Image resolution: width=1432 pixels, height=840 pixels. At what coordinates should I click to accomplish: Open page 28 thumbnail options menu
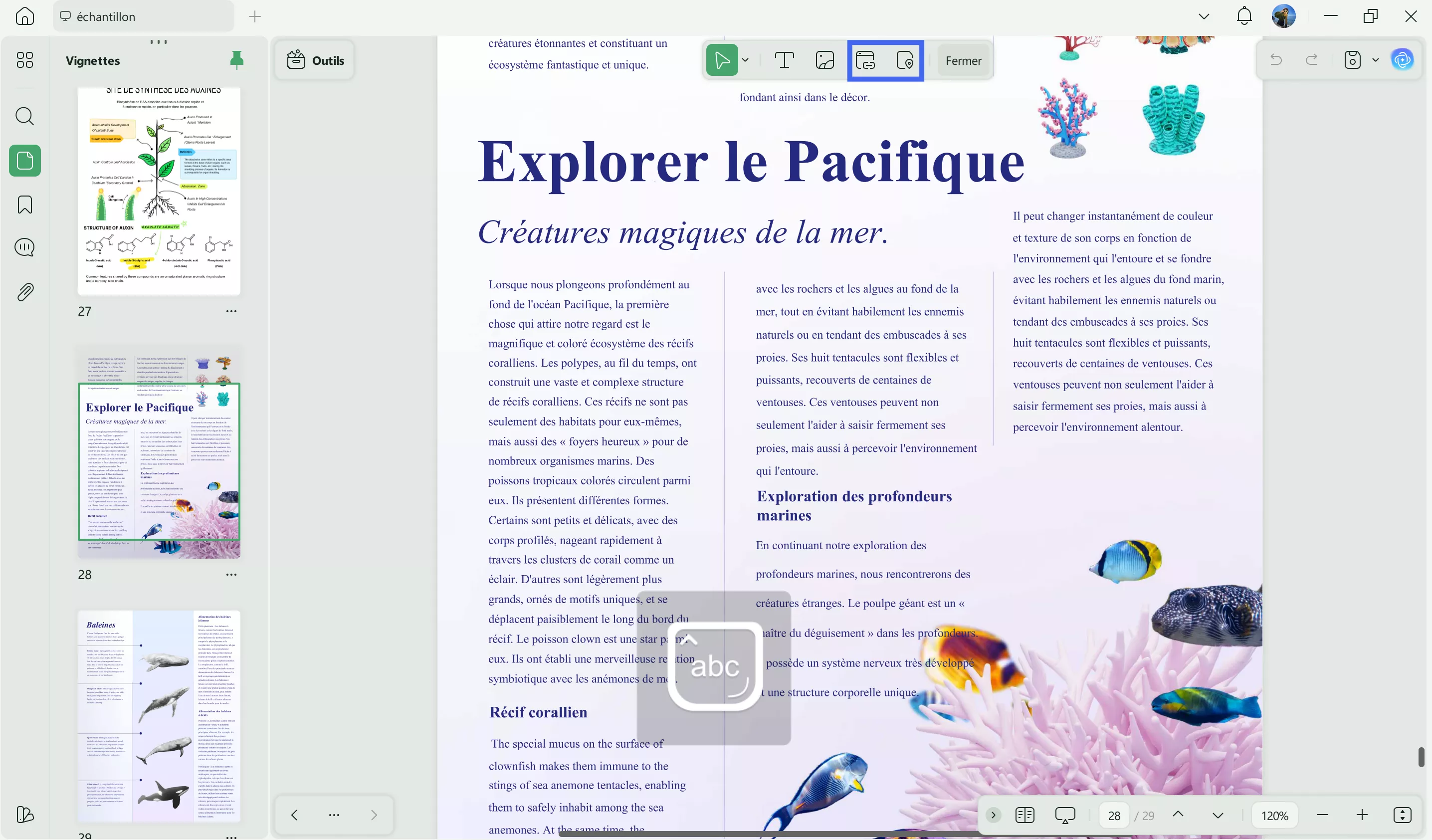pyautogui.click(x=231, y=575)
